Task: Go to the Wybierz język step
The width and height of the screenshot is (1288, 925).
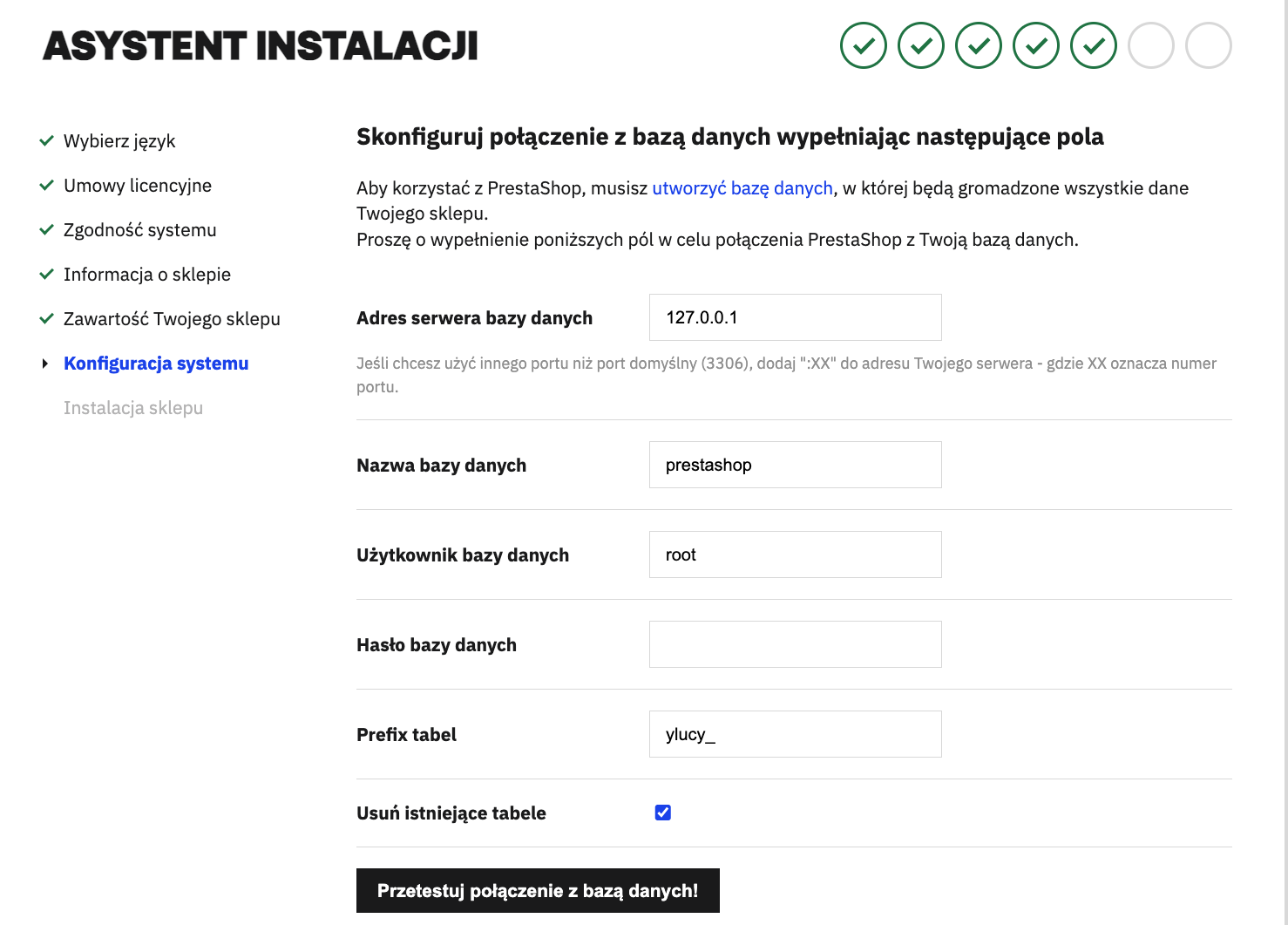Action: point(119,141)
